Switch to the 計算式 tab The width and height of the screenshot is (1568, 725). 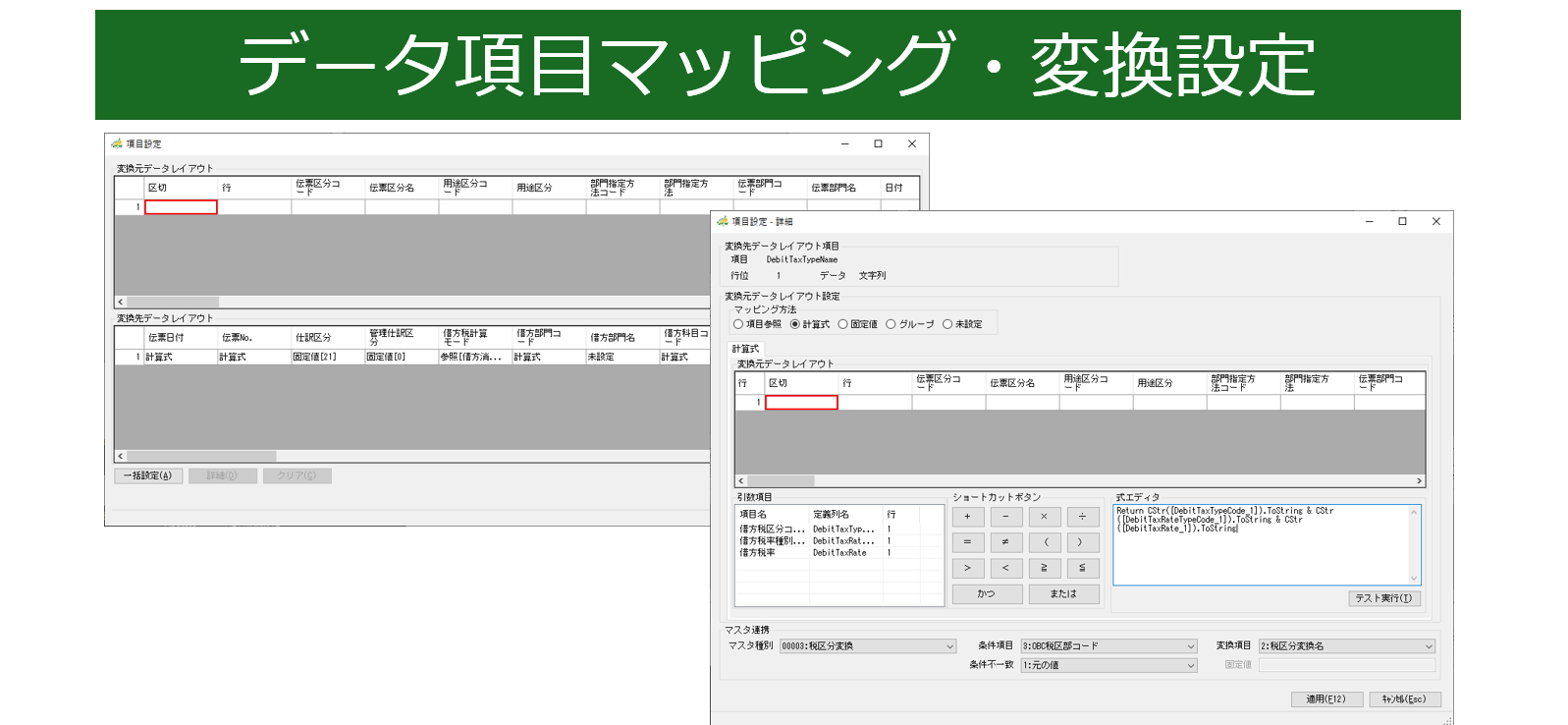(x=745, y=349)
